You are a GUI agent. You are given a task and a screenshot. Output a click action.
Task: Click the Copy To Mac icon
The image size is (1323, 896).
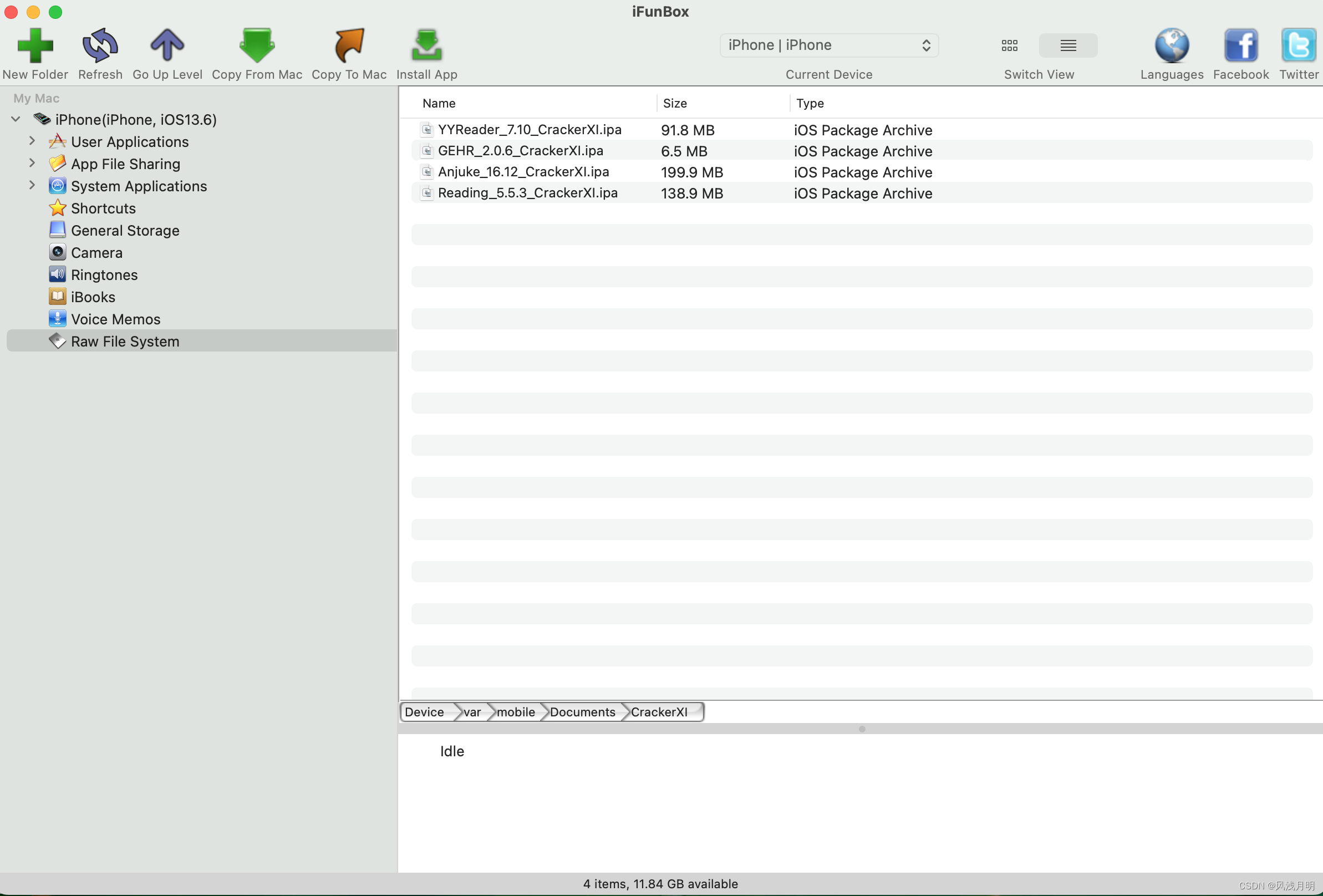(348, 45)
